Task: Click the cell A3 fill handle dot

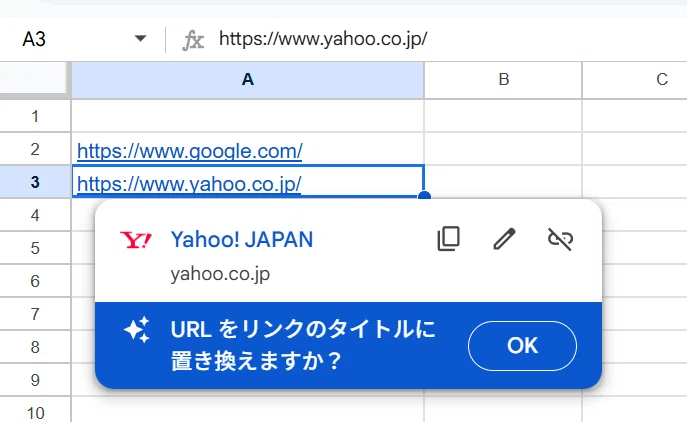Action: tap(424, 196)
